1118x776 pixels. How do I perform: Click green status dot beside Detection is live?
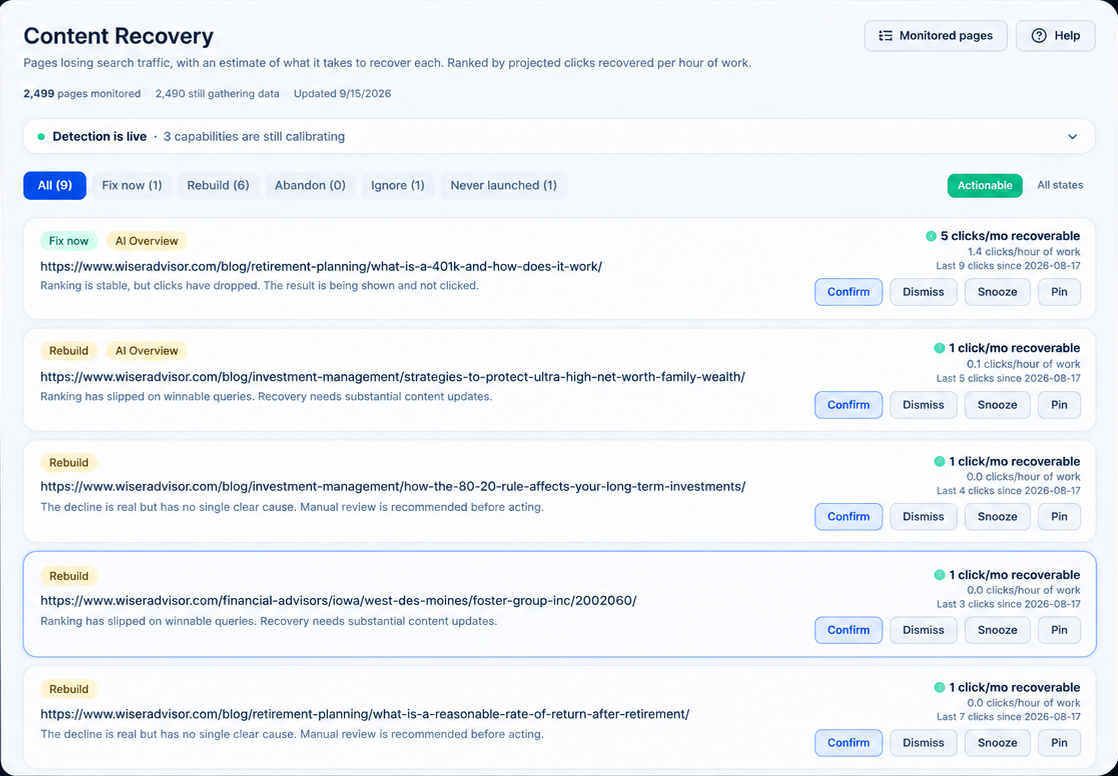41,137
